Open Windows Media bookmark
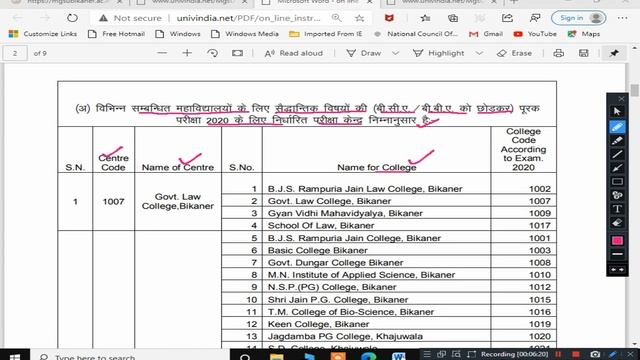640x360 pixels. coord(244,34)
